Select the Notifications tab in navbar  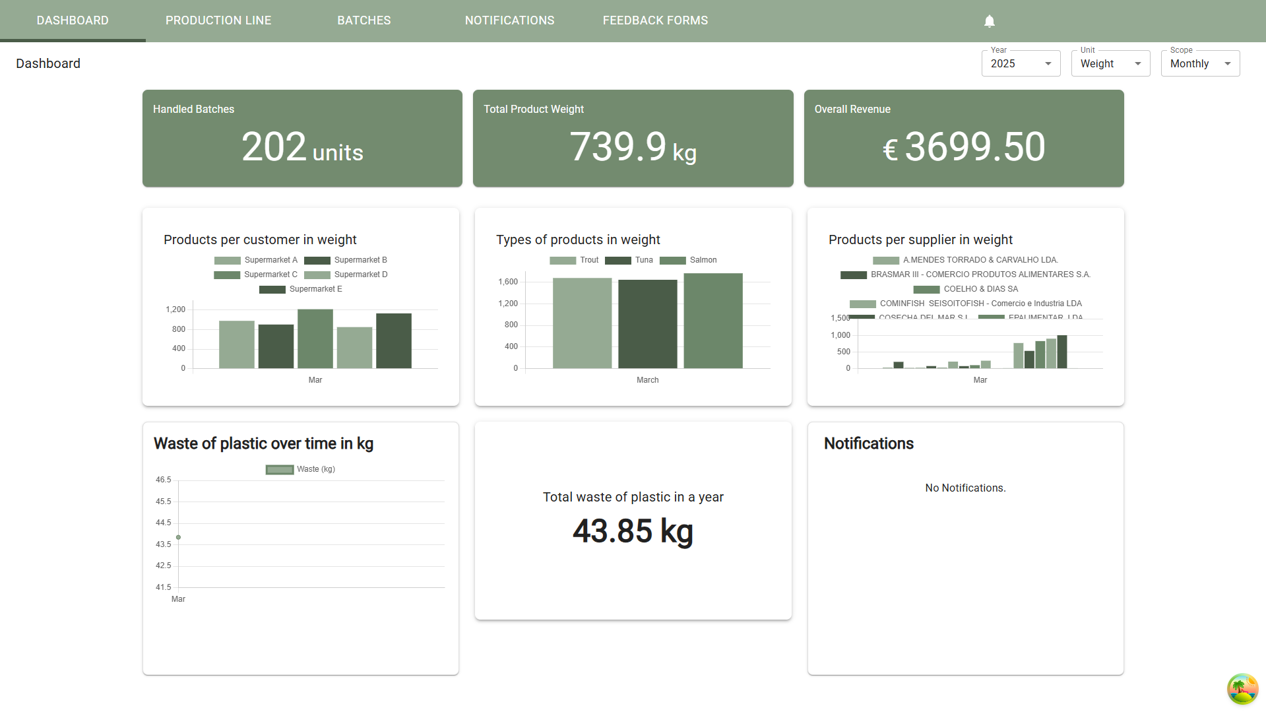[509, 21]
